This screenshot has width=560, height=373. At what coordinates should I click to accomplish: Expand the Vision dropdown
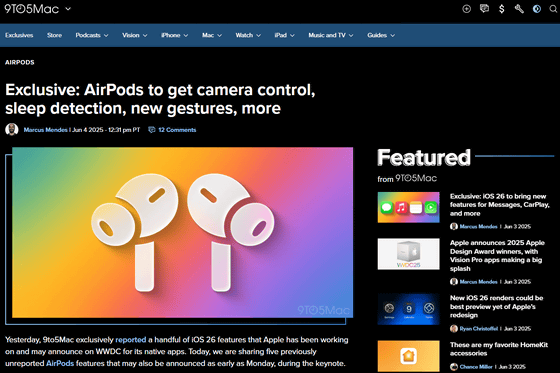(135, 35)
